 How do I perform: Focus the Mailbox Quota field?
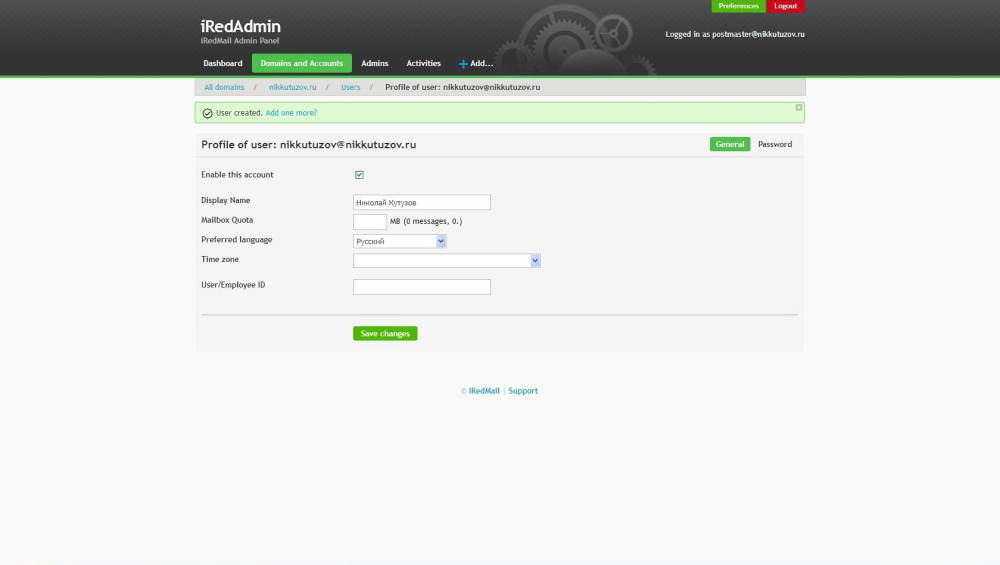coord(370,221)
